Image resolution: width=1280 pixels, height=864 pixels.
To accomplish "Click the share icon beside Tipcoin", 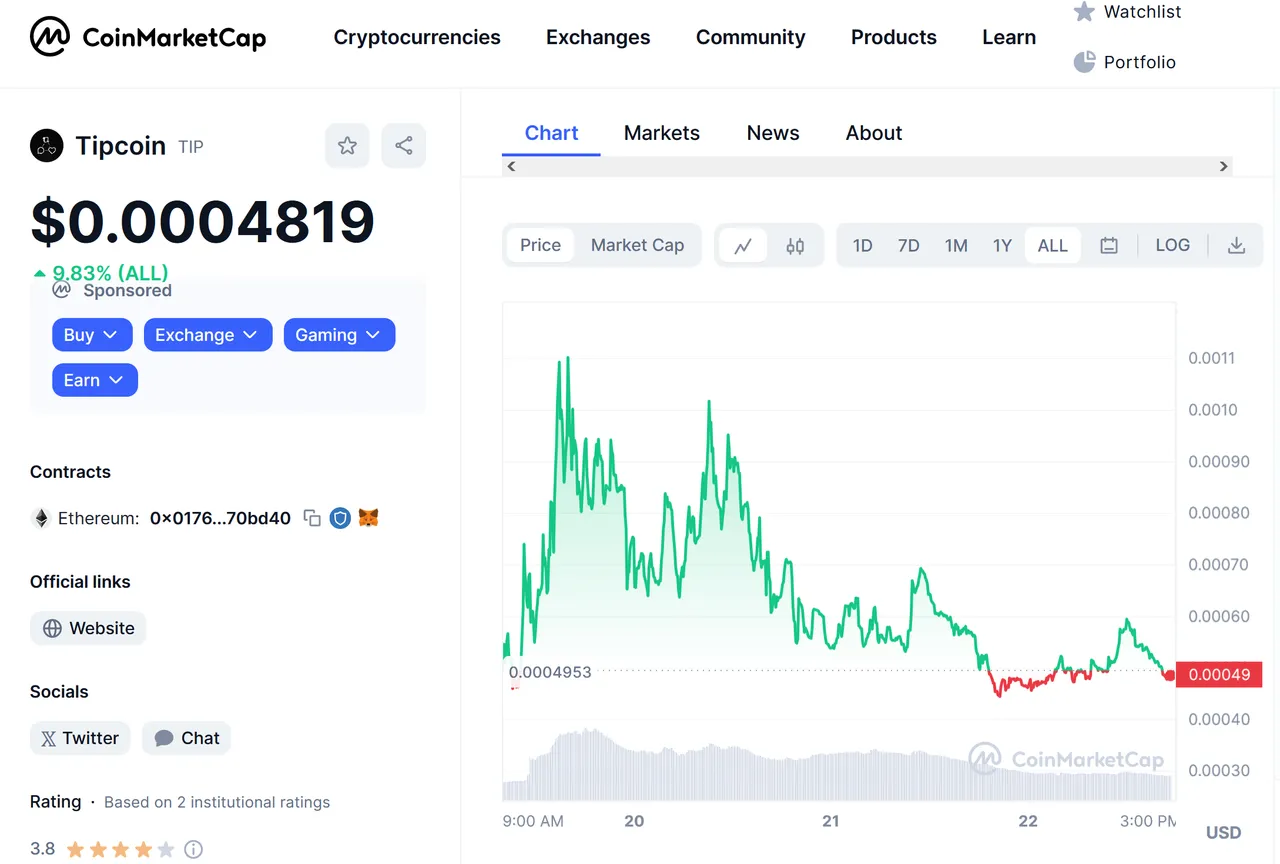I will point(404,146).
